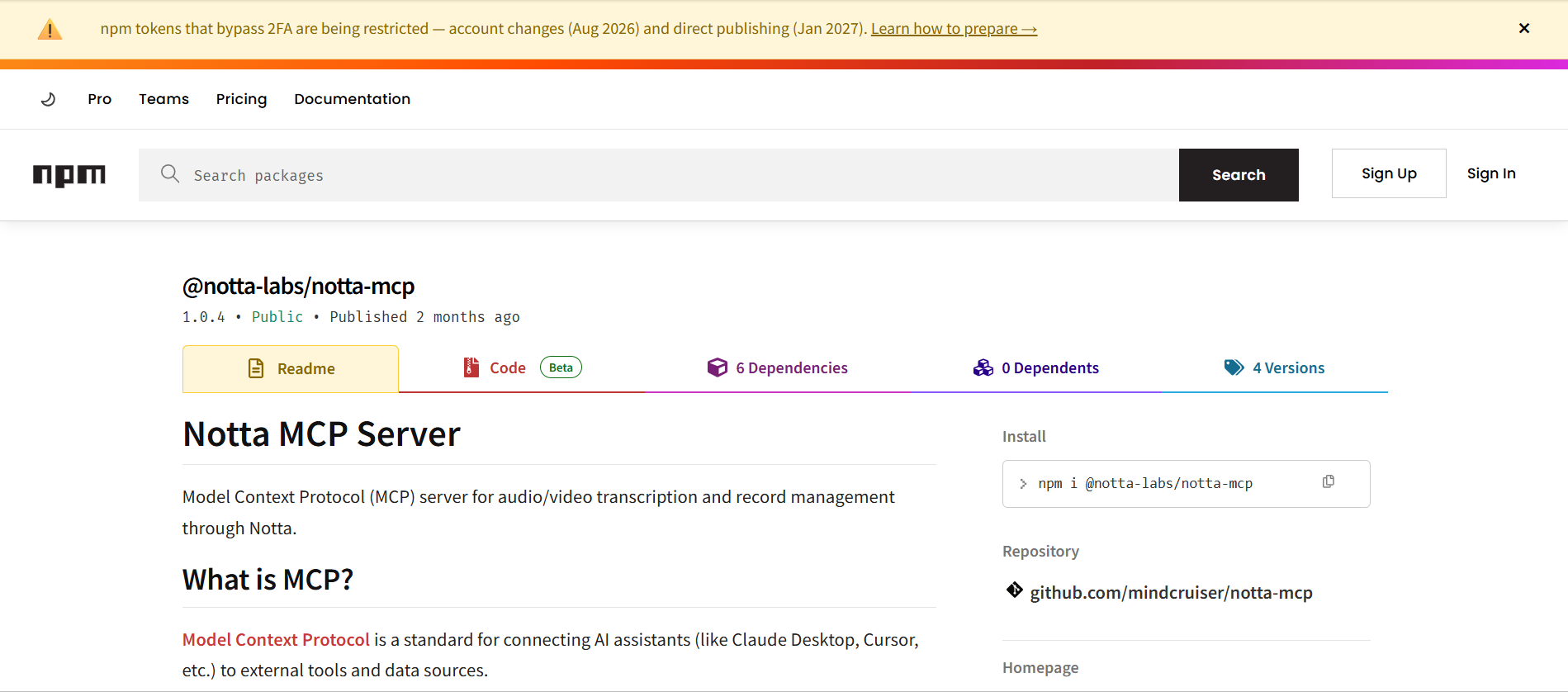Toggle dark mode with moon icon
Screen dimensions: 1568x692
(x=48, y=99)
